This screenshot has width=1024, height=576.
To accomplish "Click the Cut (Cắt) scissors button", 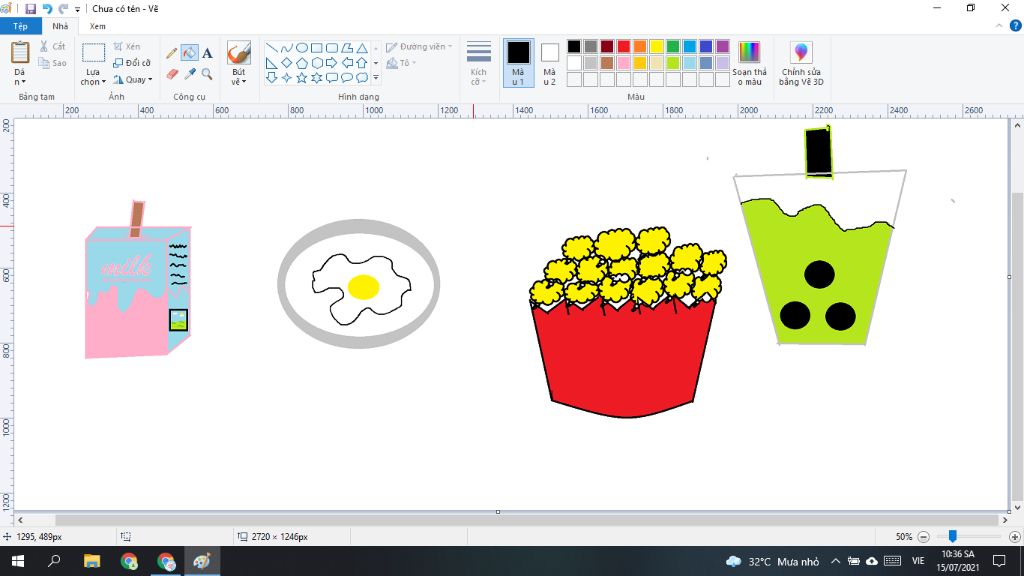I will (52, 46).
